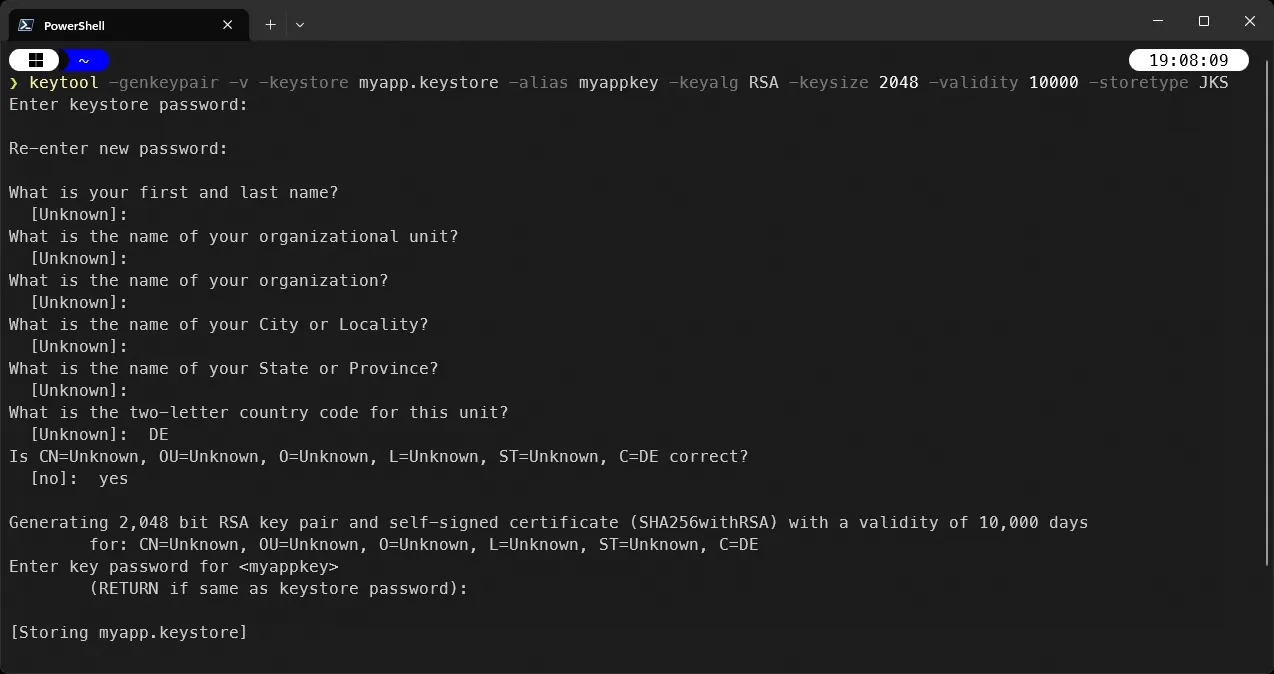Click the myappkey alias in the command
This screenshot has width=1274, height=674.
pyautogui.click(x=618, y=82)
